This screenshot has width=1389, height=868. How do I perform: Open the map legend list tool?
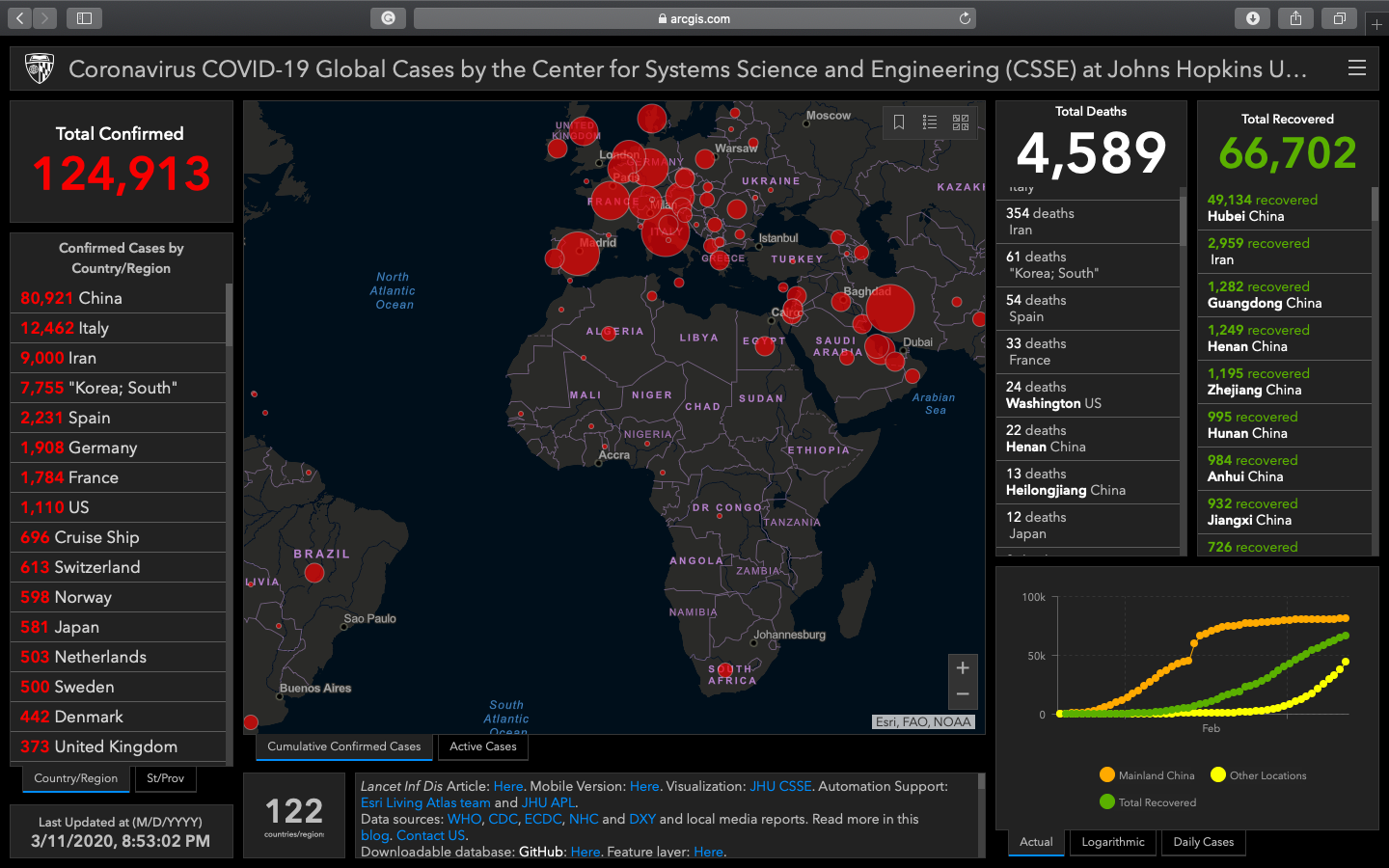(930, 122)
